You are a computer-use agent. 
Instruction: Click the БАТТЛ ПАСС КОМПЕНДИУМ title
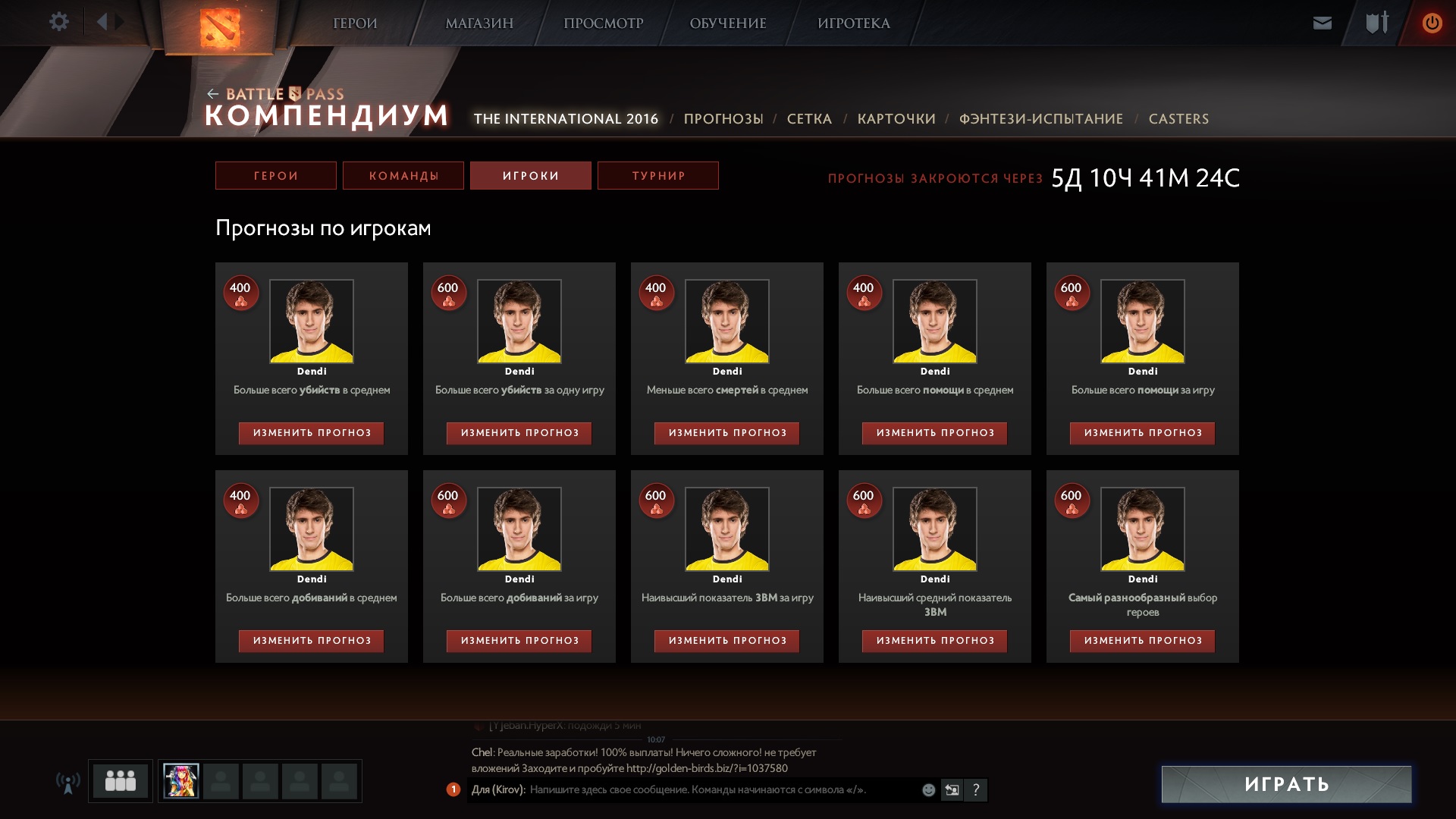[327, 108]
